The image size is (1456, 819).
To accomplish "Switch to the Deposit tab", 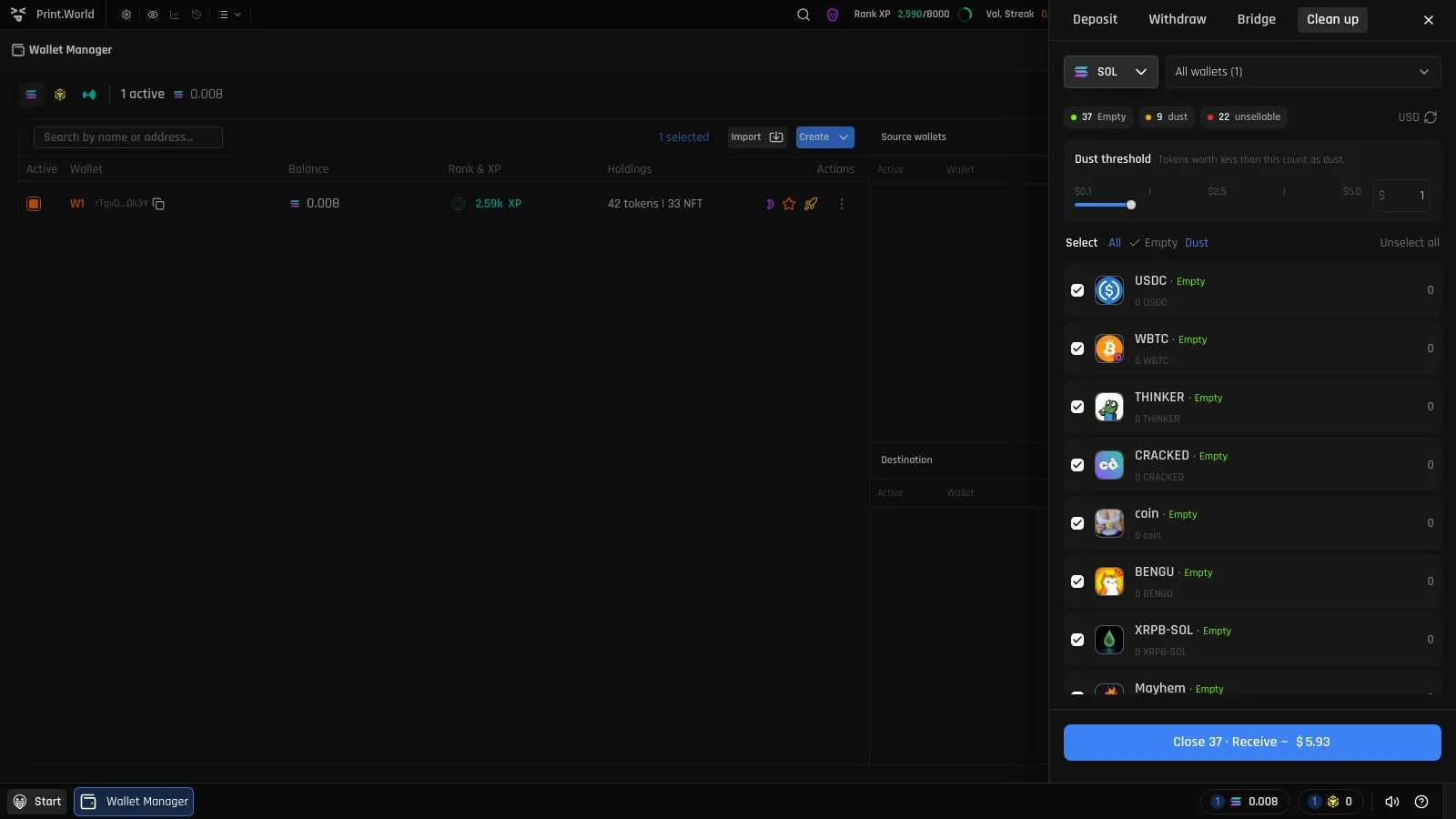I will coord(1095,19).
